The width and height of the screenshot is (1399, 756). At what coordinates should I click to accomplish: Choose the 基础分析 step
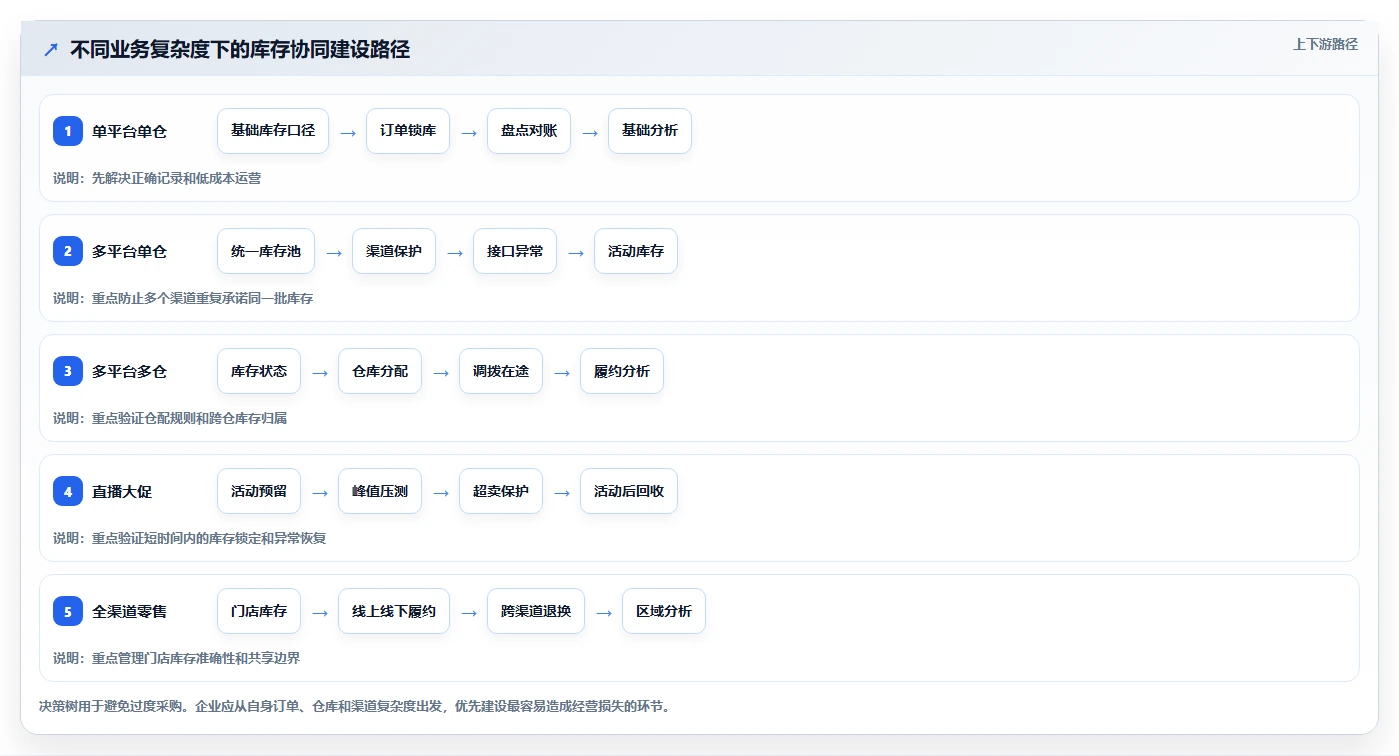tap(650, 131)
